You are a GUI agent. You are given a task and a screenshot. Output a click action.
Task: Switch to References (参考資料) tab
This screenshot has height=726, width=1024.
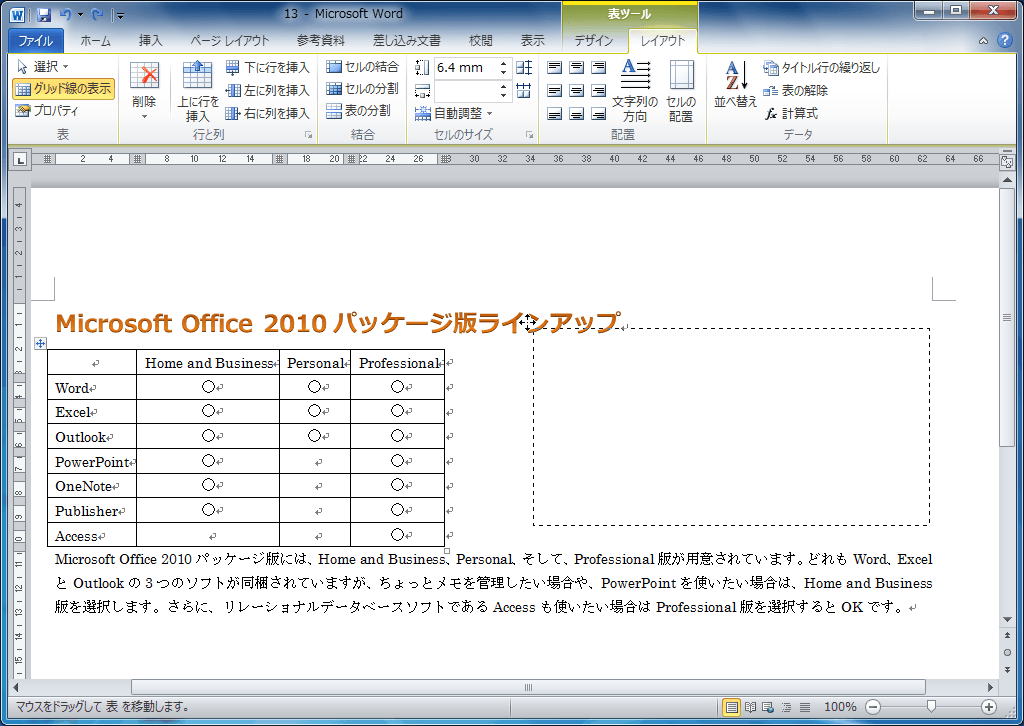321,40
